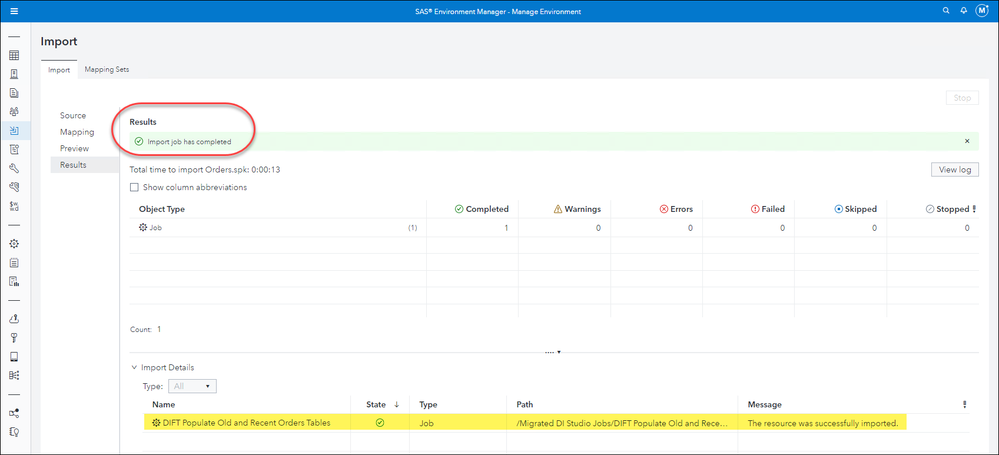Select the Job row in summary table
999x455 pixels.
pyautogui.click(x=554, y=228)
